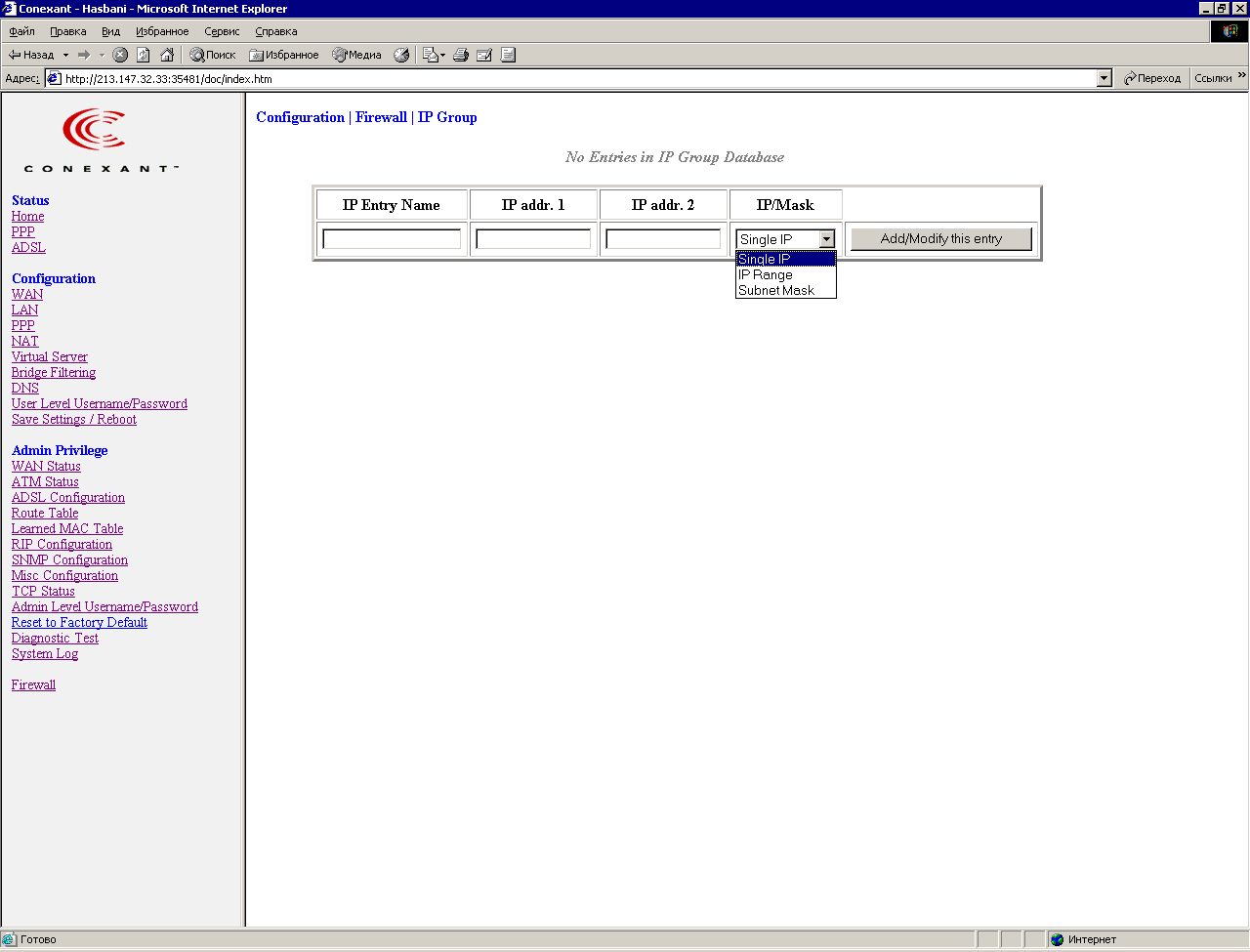Open the WAN Status link
Image resolution: width=1250 pixels, height=952 pixels.
pos(46,467)
